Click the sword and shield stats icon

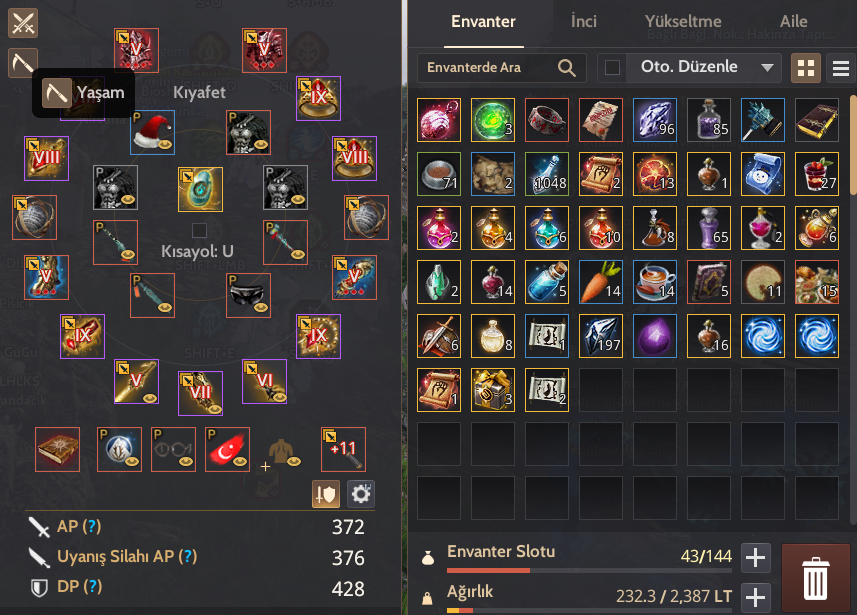point(326,494)
